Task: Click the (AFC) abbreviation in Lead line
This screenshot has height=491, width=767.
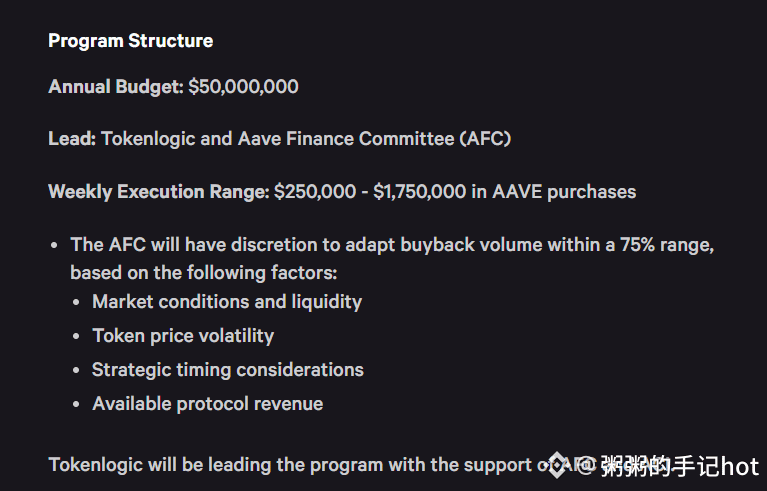Action: pyautogui.click(x=485, y=139)
